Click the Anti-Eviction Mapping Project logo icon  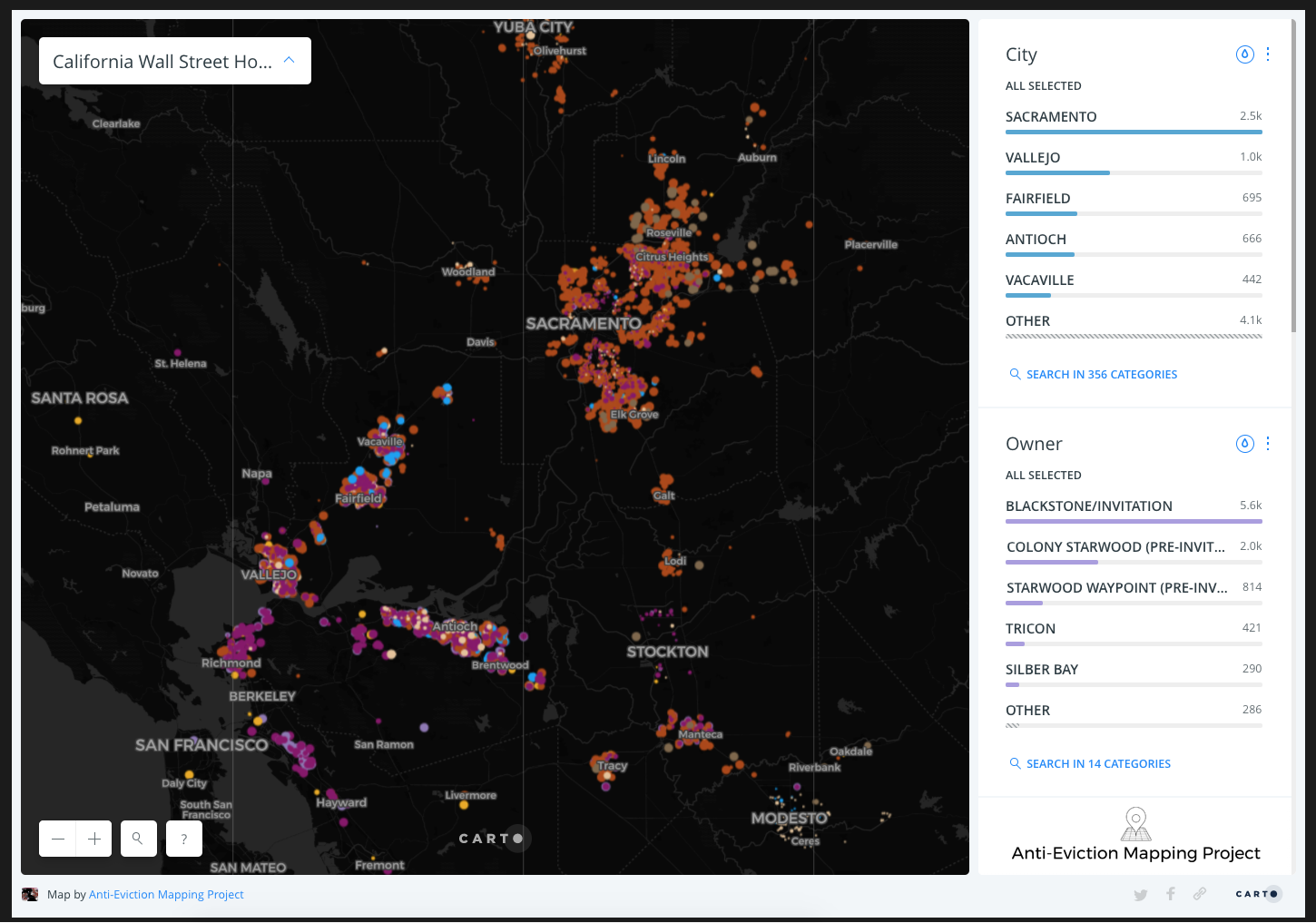click(x=1135, y=824)
